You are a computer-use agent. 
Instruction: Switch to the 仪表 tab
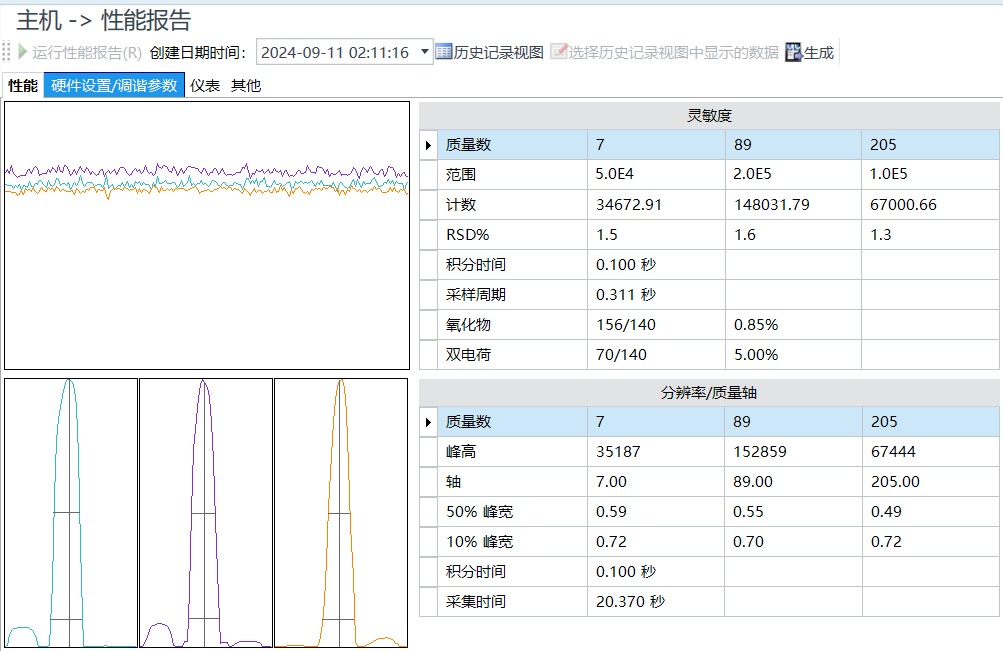tap(205, 86)
